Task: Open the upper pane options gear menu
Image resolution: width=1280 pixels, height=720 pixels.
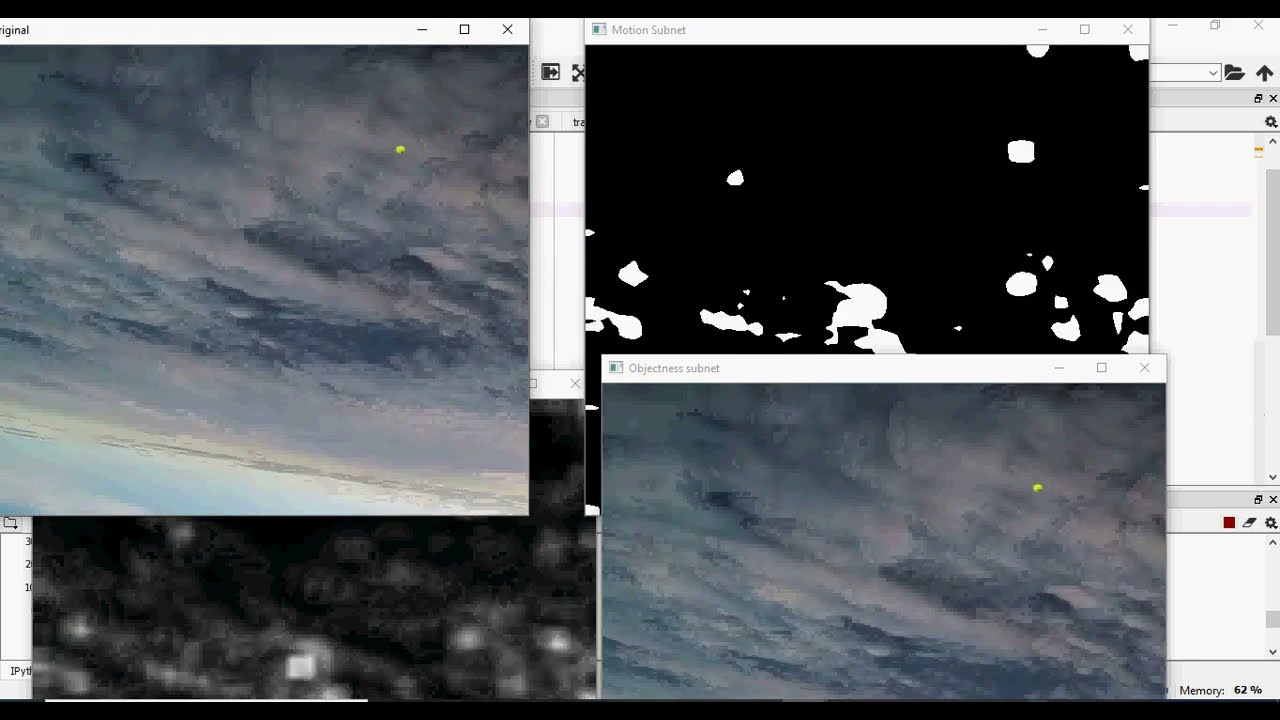Action: tap(1271, 122)
